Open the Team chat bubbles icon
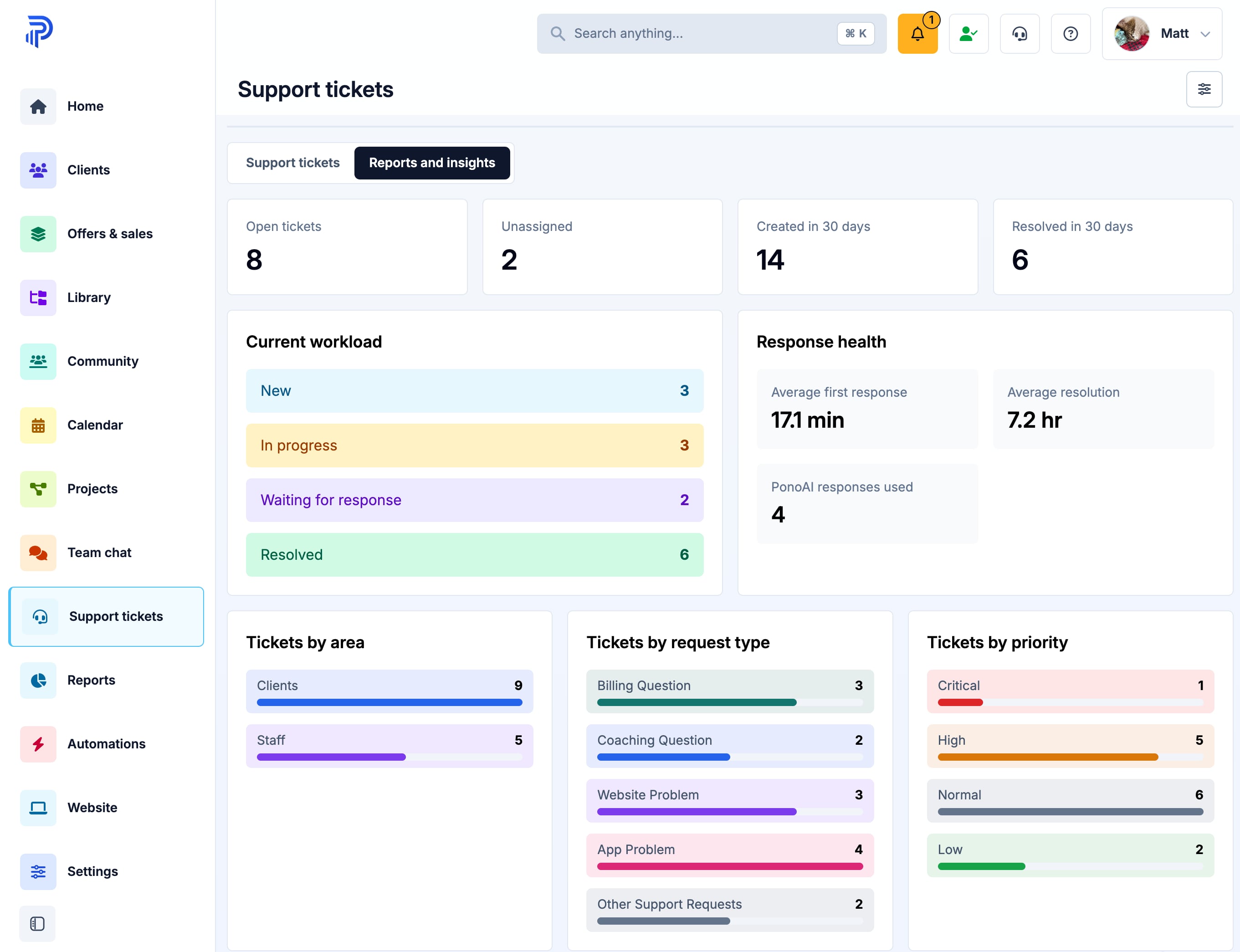This screenshot has width=1240, height=952. coord(38,553)
